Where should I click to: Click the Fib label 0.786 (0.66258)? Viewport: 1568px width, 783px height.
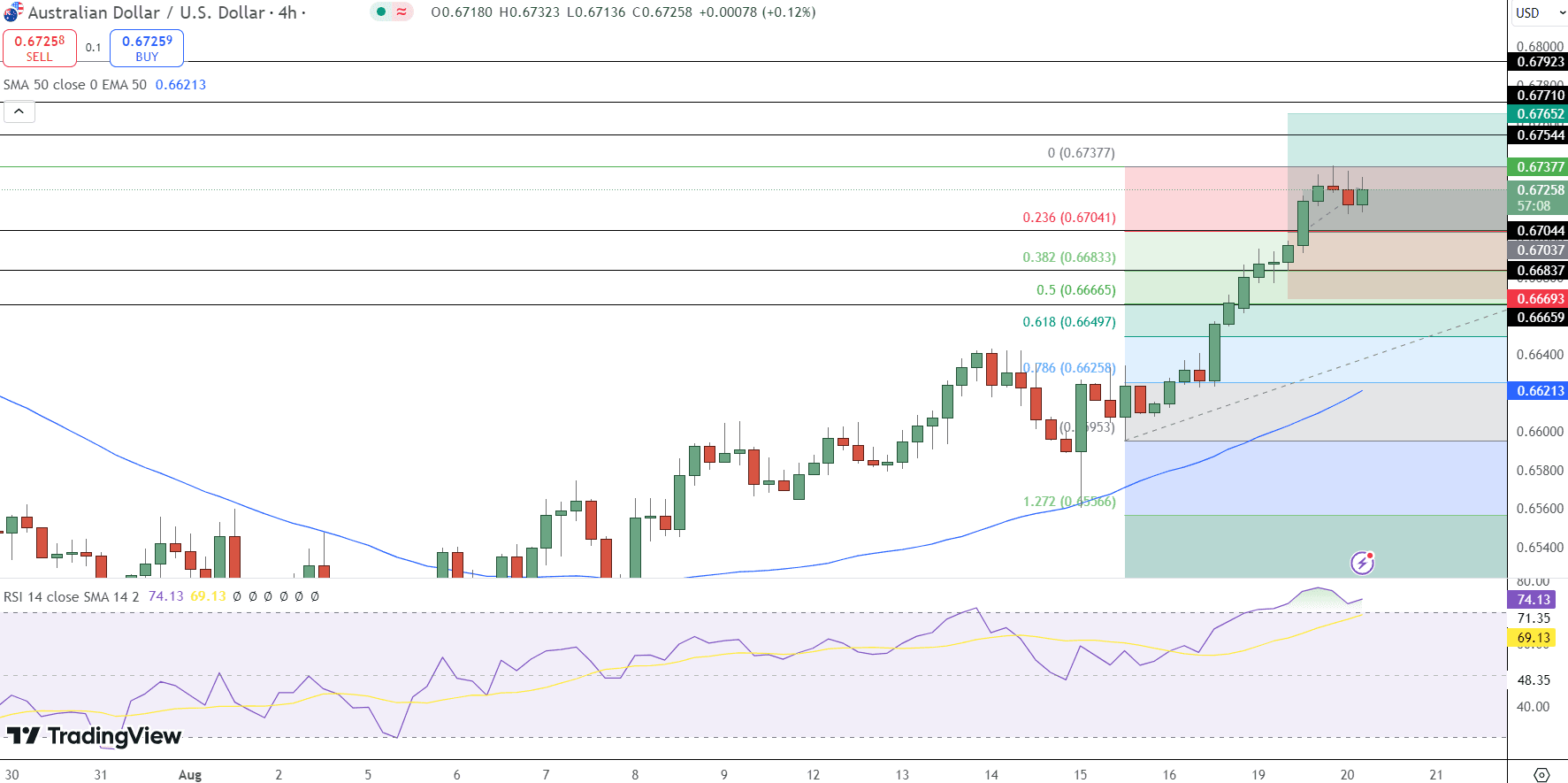click(1069, 368)
